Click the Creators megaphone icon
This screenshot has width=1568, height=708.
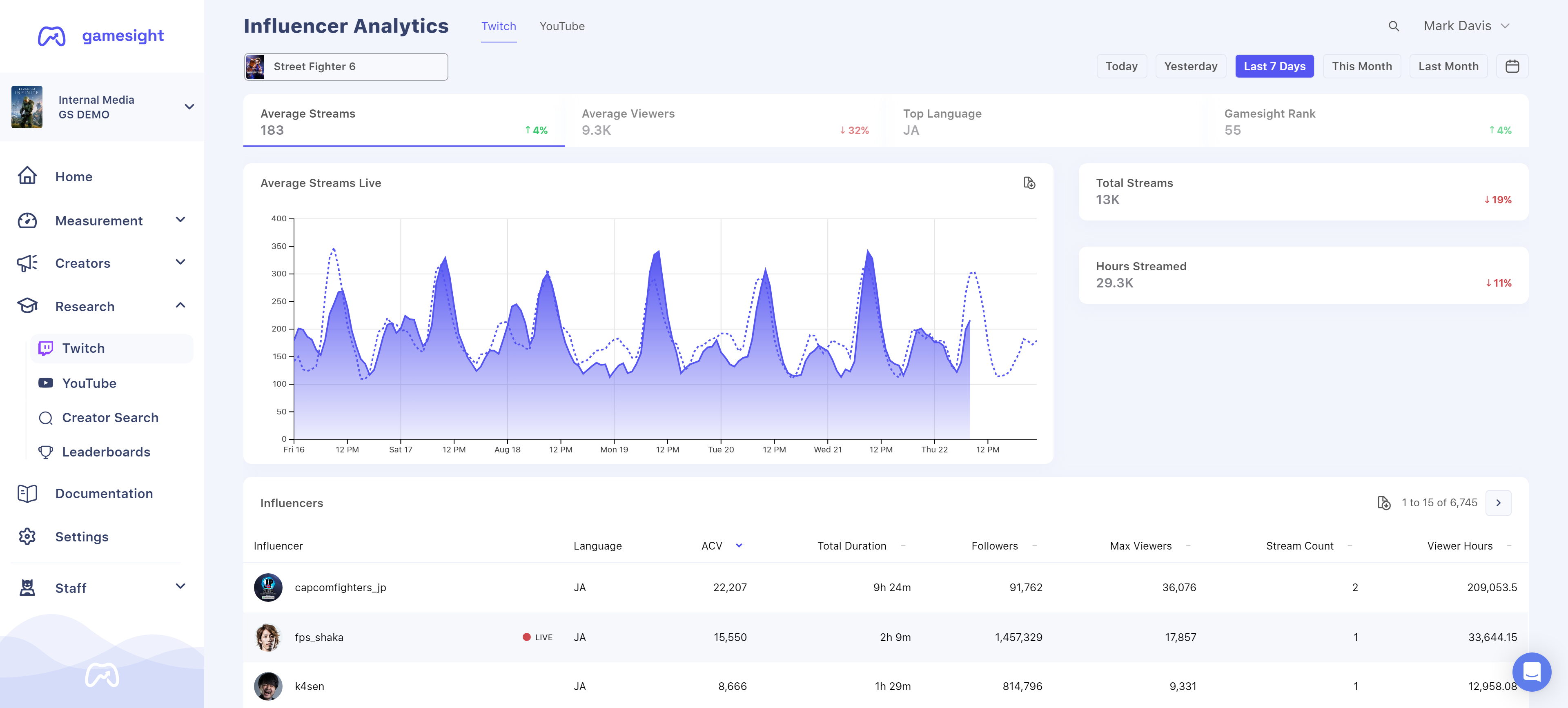coord(27,263)
